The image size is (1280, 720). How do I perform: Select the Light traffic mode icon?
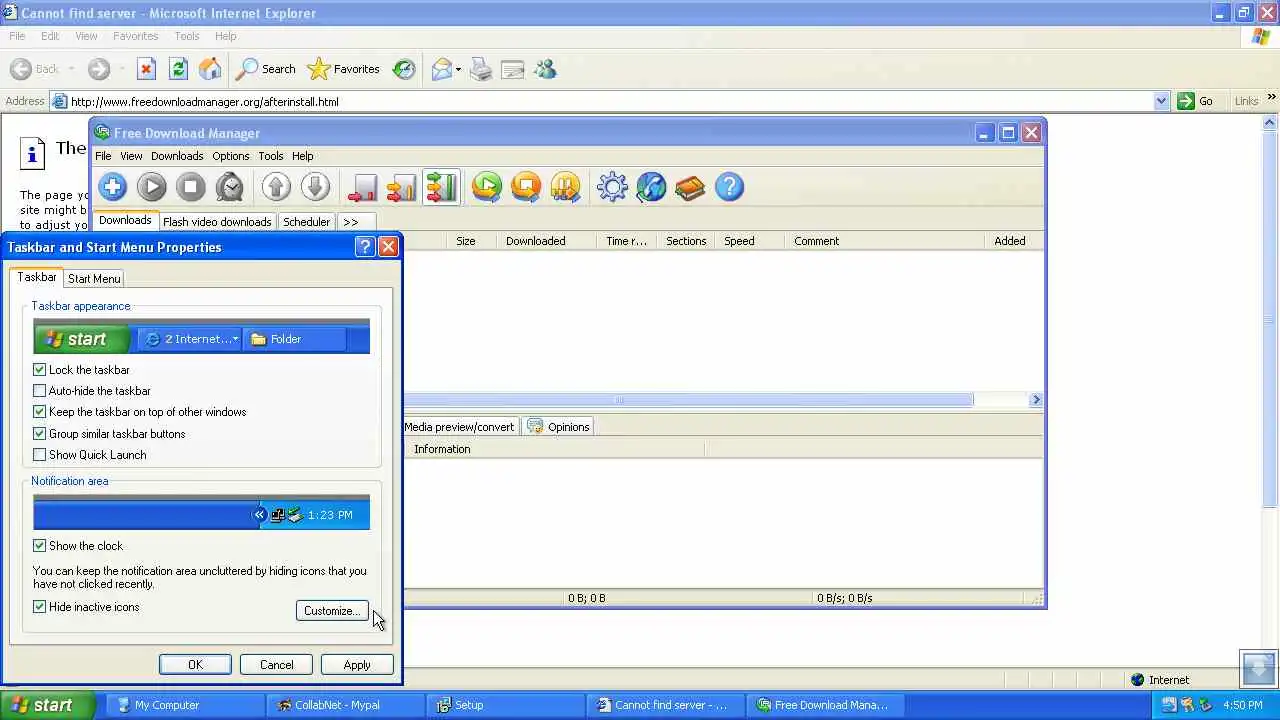[x=362, y=187]
